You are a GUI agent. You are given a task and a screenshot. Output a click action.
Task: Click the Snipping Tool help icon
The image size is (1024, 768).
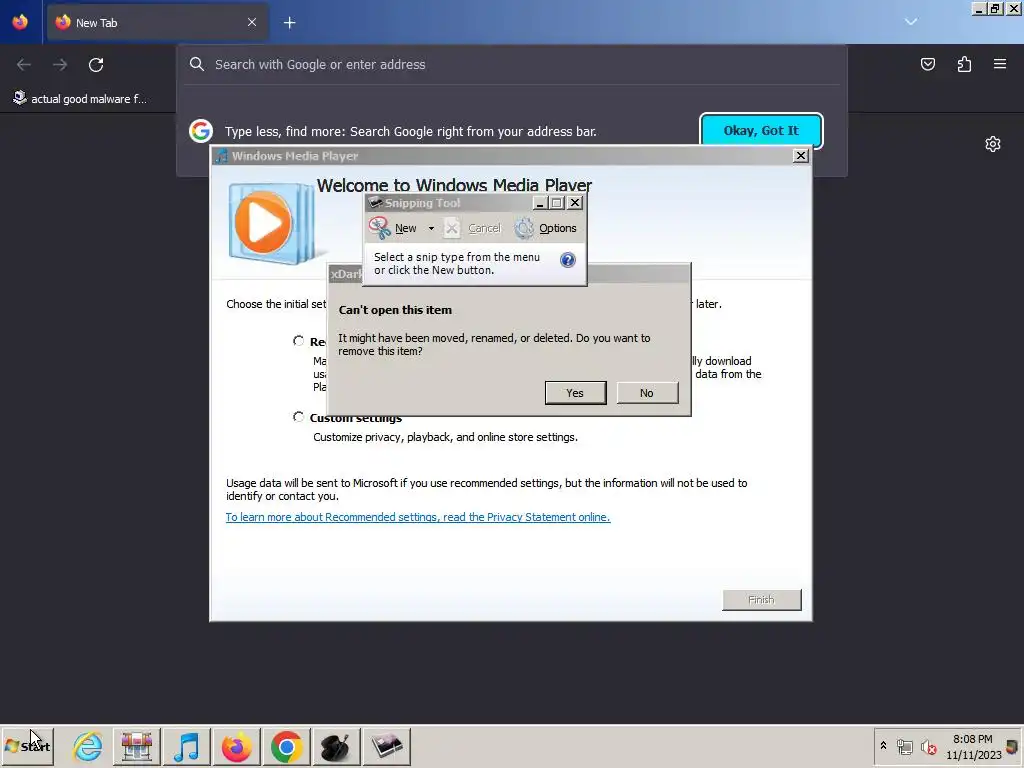coord(568,260)
